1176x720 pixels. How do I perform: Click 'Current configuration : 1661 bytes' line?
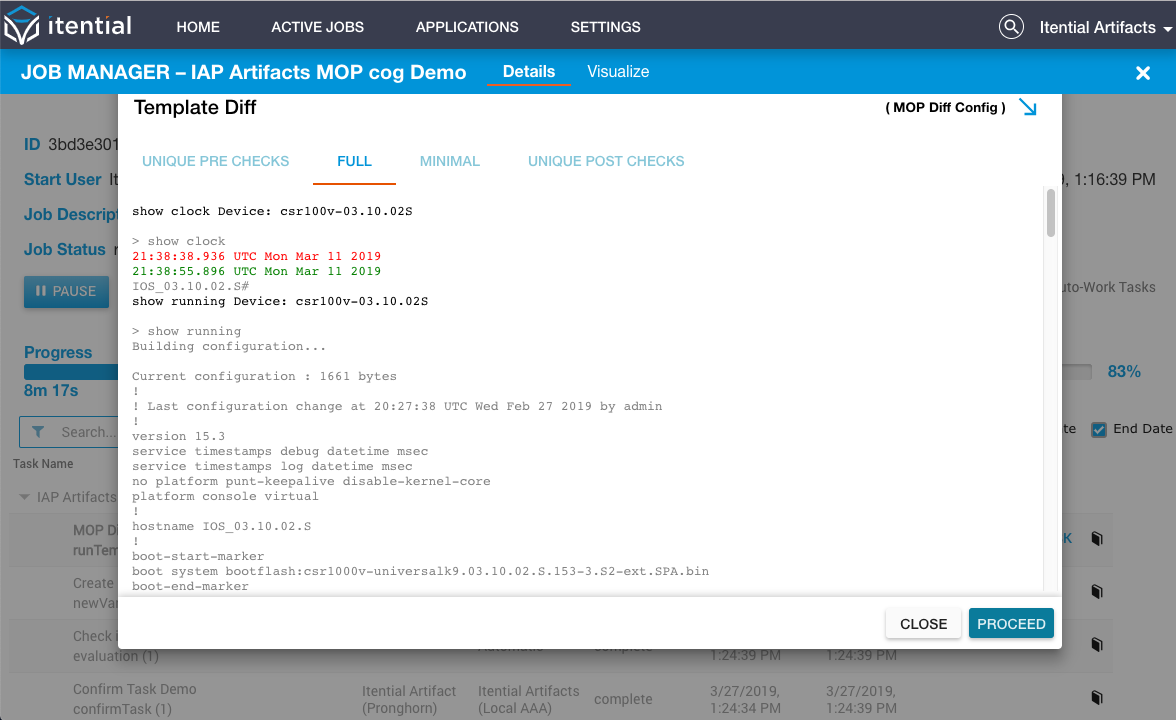264,376
